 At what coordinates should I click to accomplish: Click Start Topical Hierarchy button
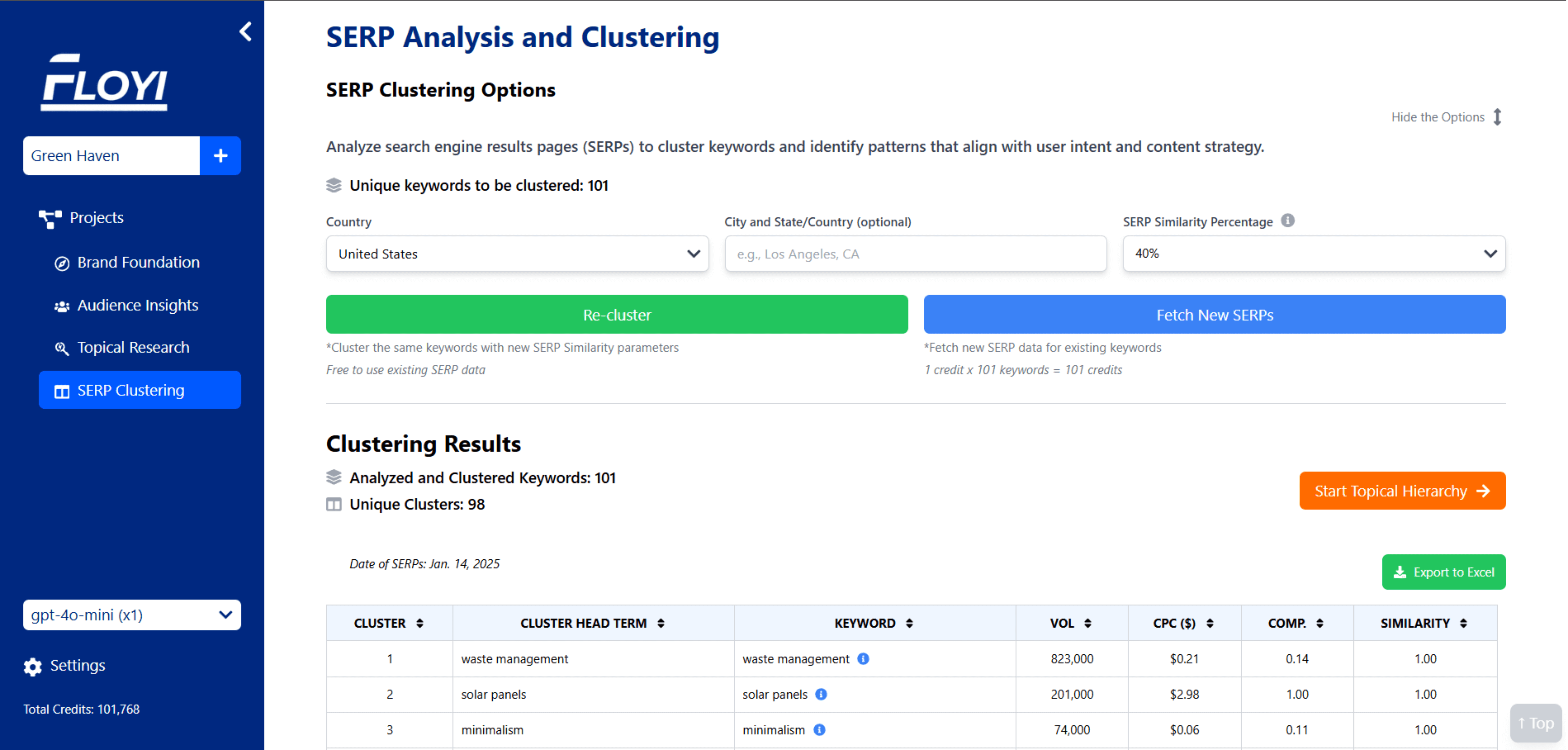point(1402,491)
